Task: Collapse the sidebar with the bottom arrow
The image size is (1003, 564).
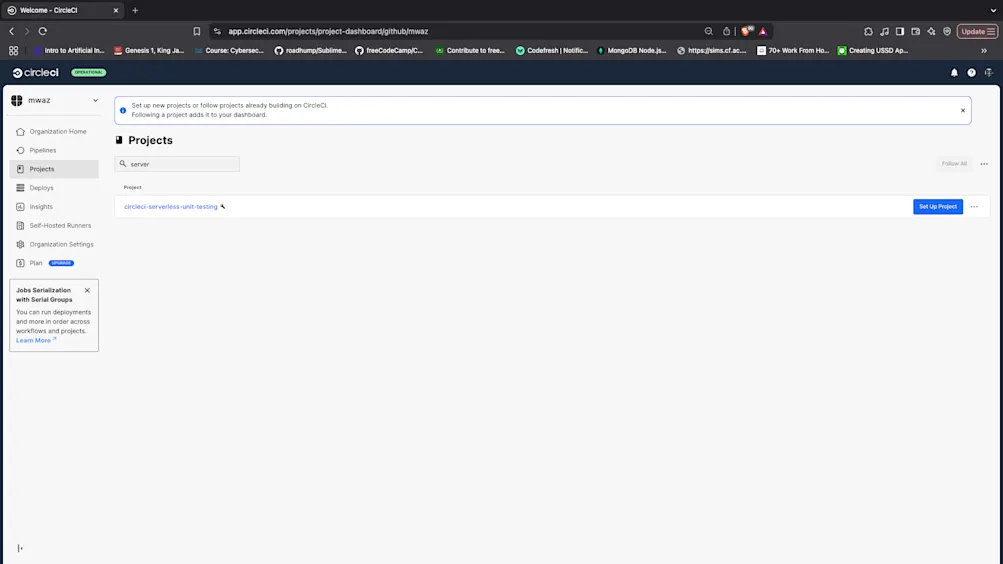Action: 20,548
